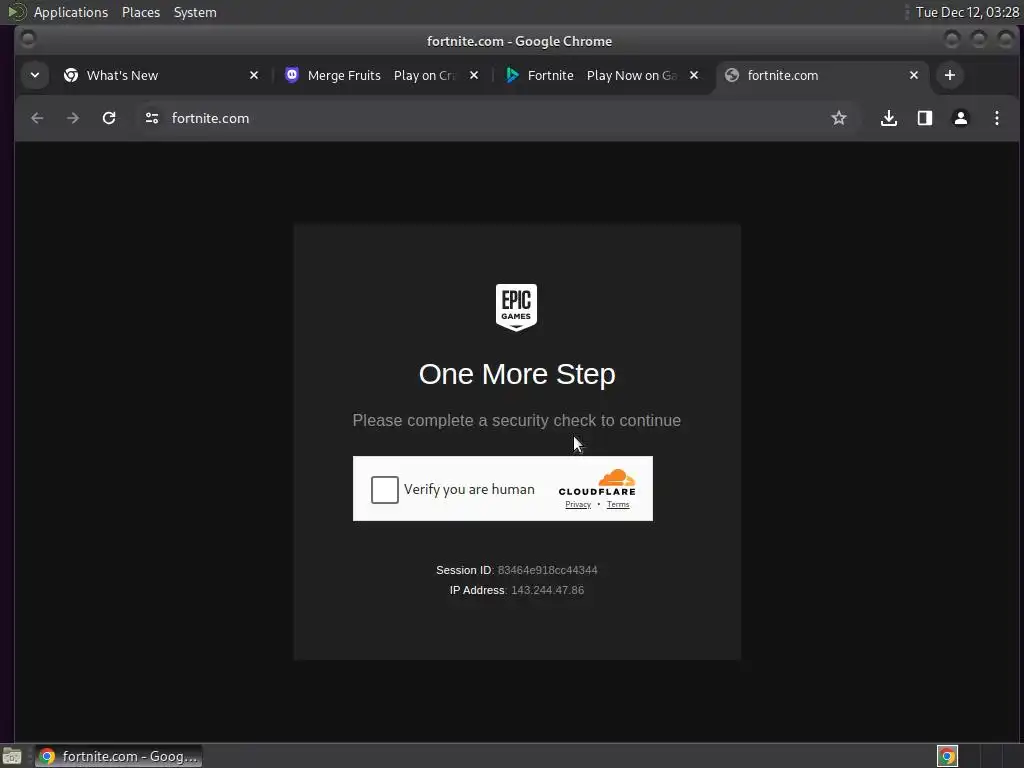
Task: Open Chrome downloads
Action: [x=889, y=118]
